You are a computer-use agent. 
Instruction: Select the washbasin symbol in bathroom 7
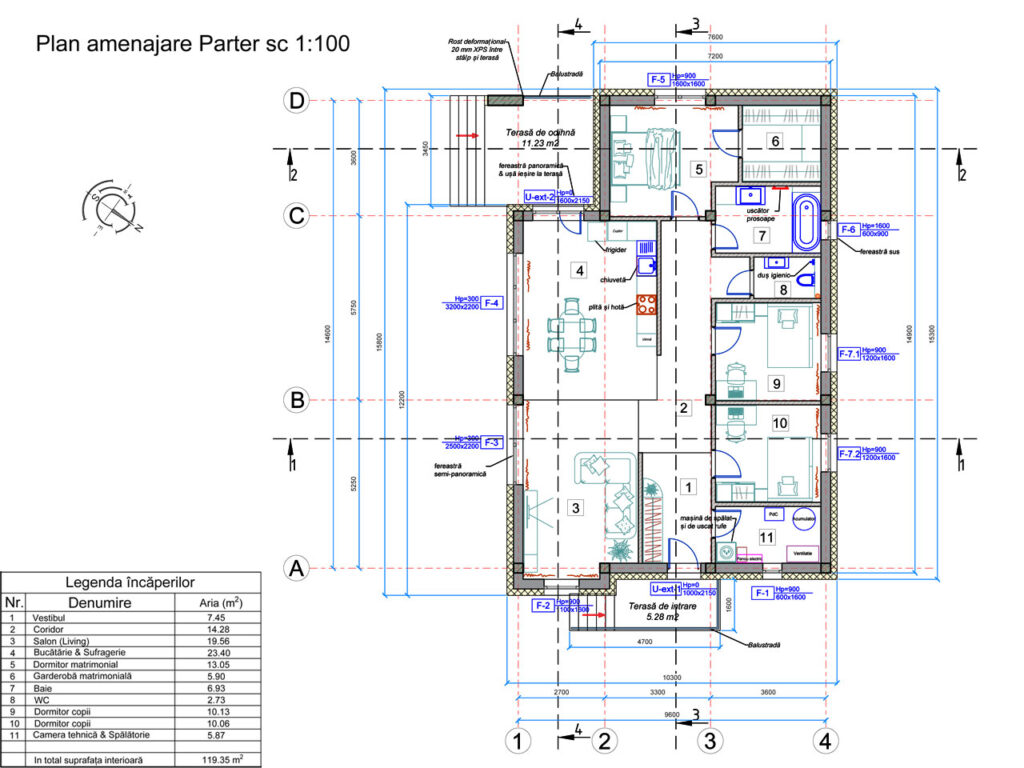751,195
